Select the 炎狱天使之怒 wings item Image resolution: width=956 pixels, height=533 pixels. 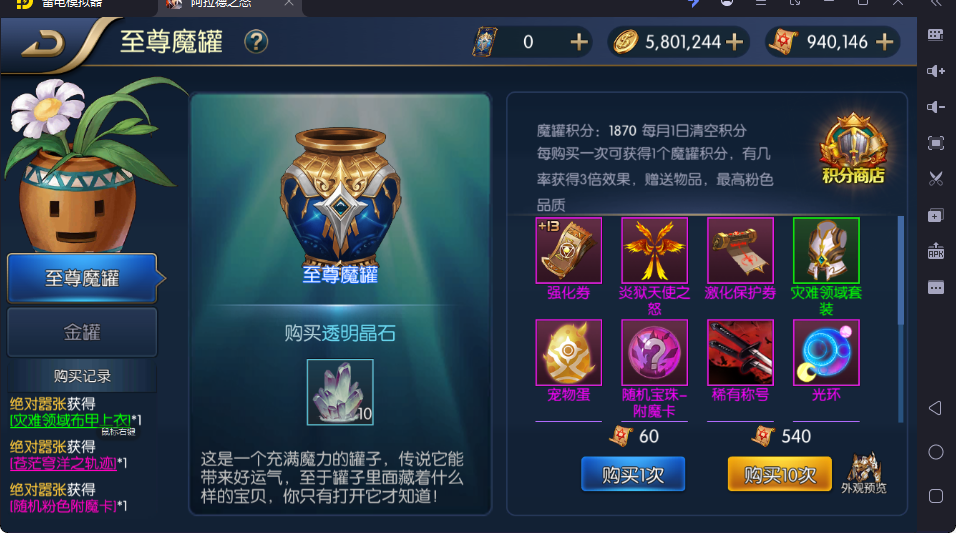point(654,251)
